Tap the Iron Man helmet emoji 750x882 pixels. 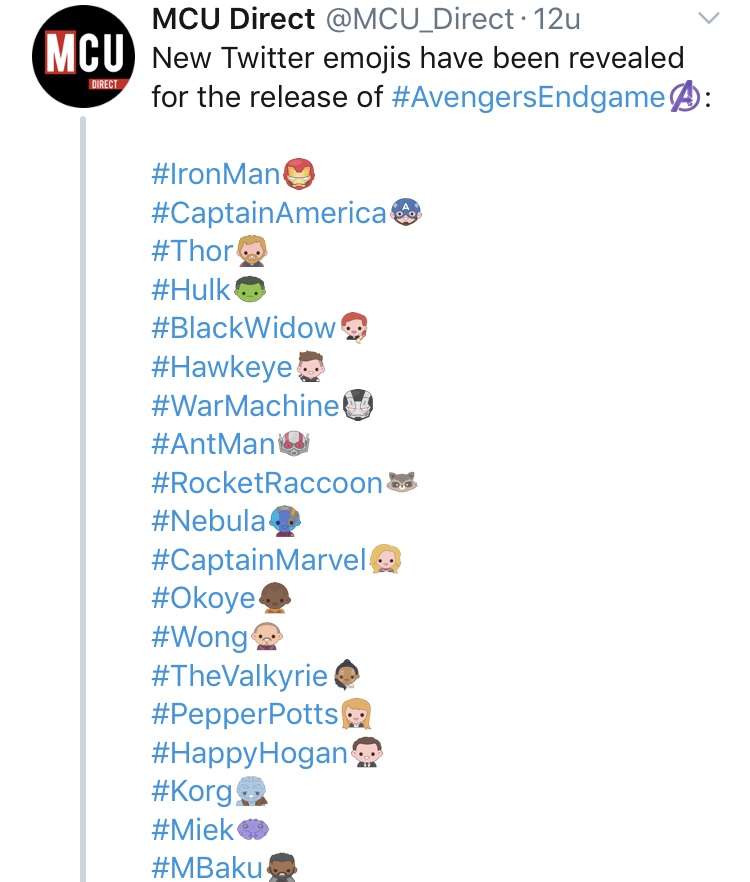[298, 173]
